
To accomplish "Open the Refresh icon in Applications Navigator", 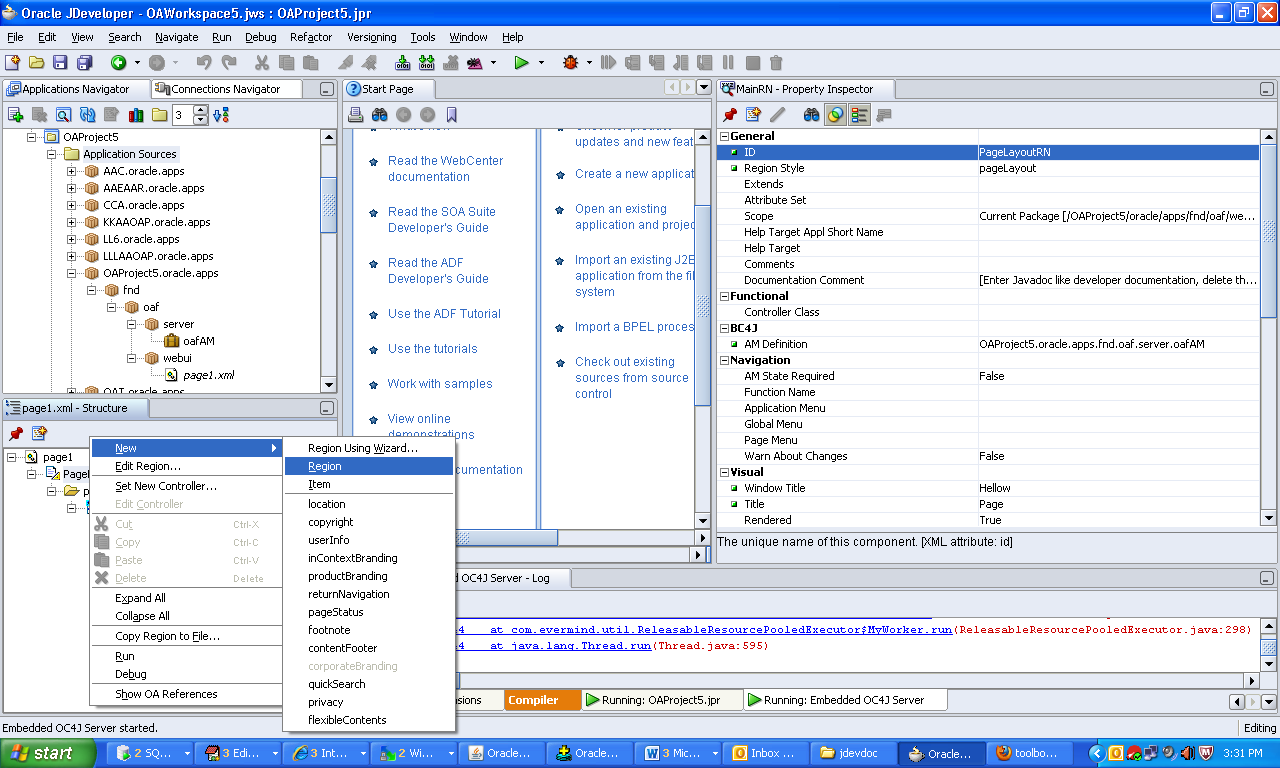I will tap(86, 114).
